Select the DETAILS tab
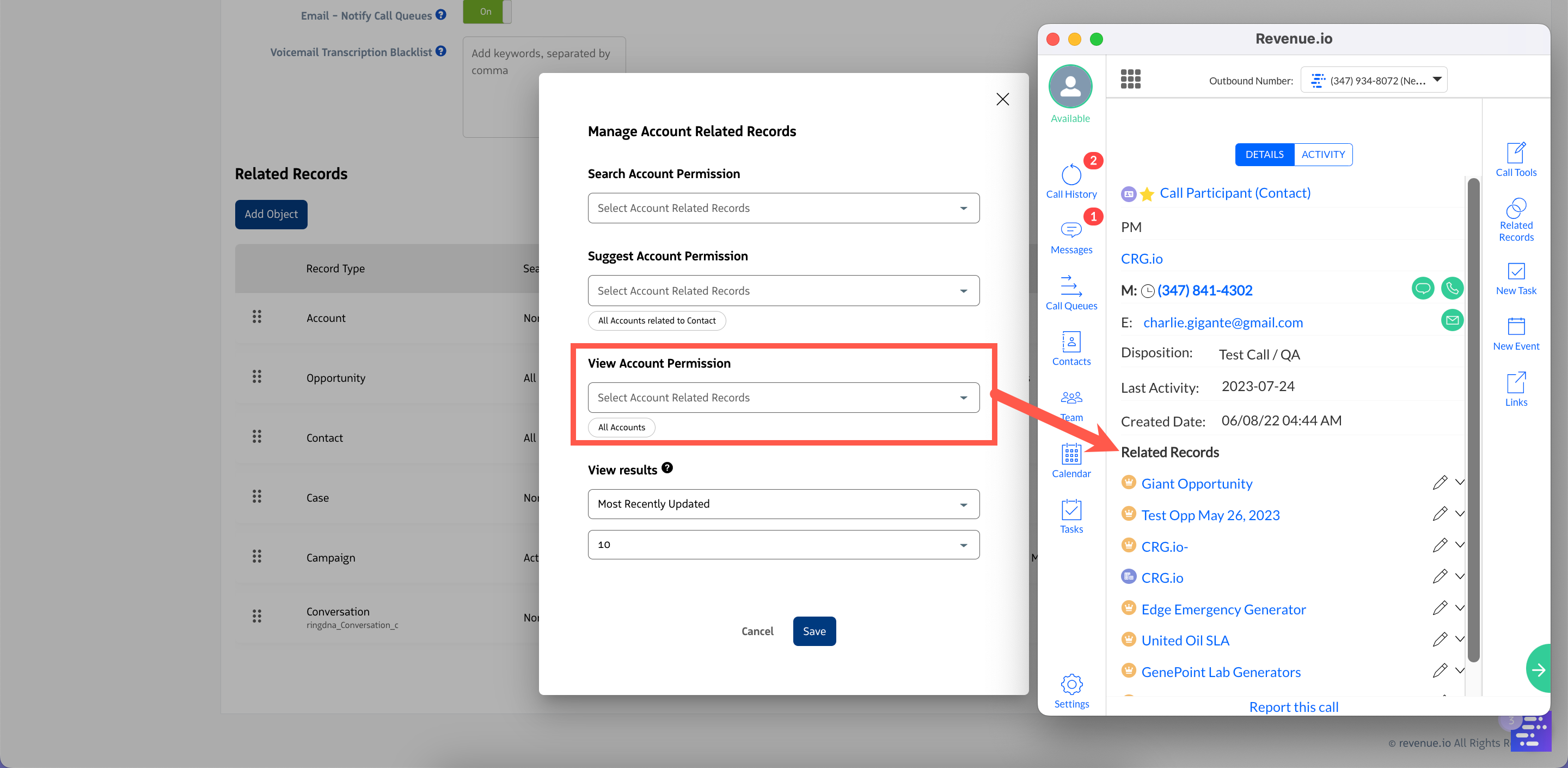 tap(1264, 155)
